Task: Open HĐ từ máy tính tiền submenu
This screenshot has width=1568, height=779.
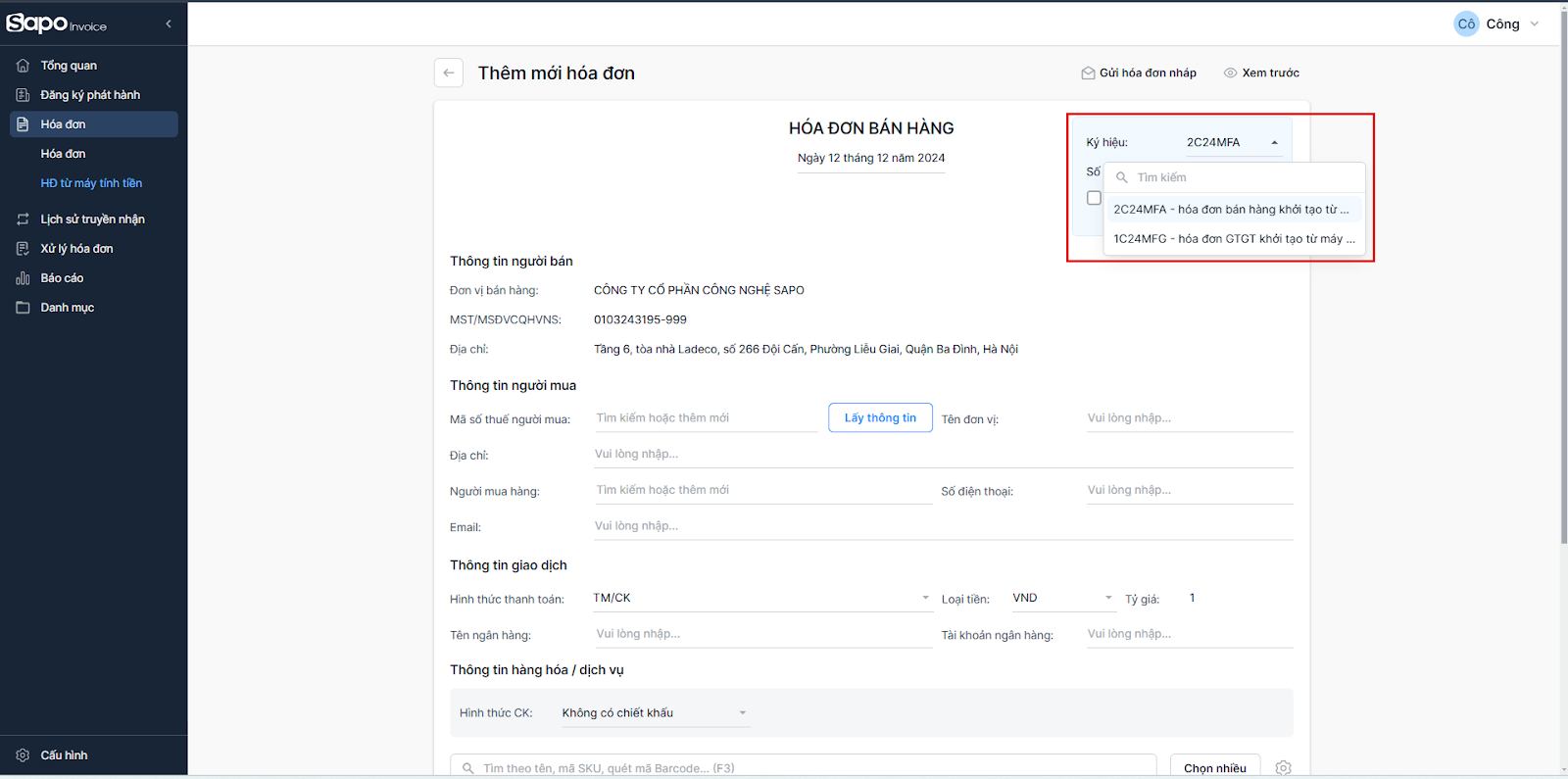Action: click(x=91, y=183)
